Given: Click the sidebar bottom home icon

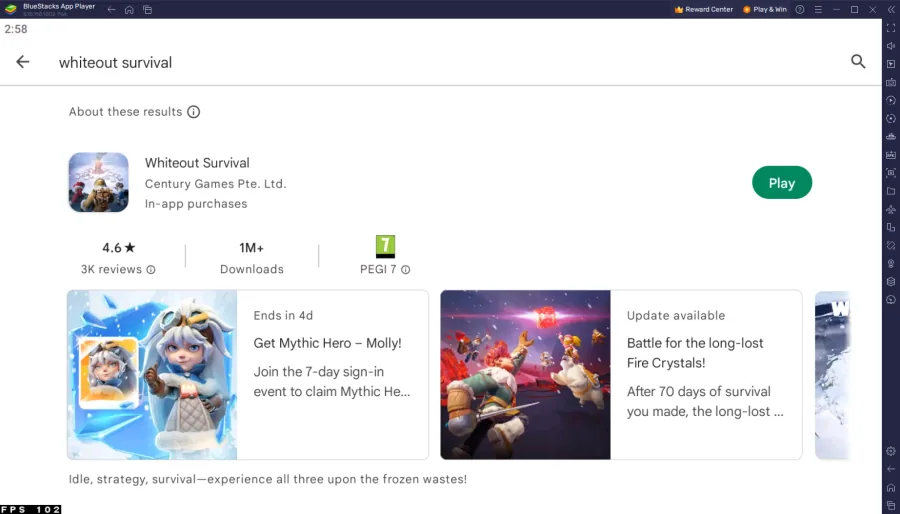Looking at the screenshot, I should (x=891, y=488).
